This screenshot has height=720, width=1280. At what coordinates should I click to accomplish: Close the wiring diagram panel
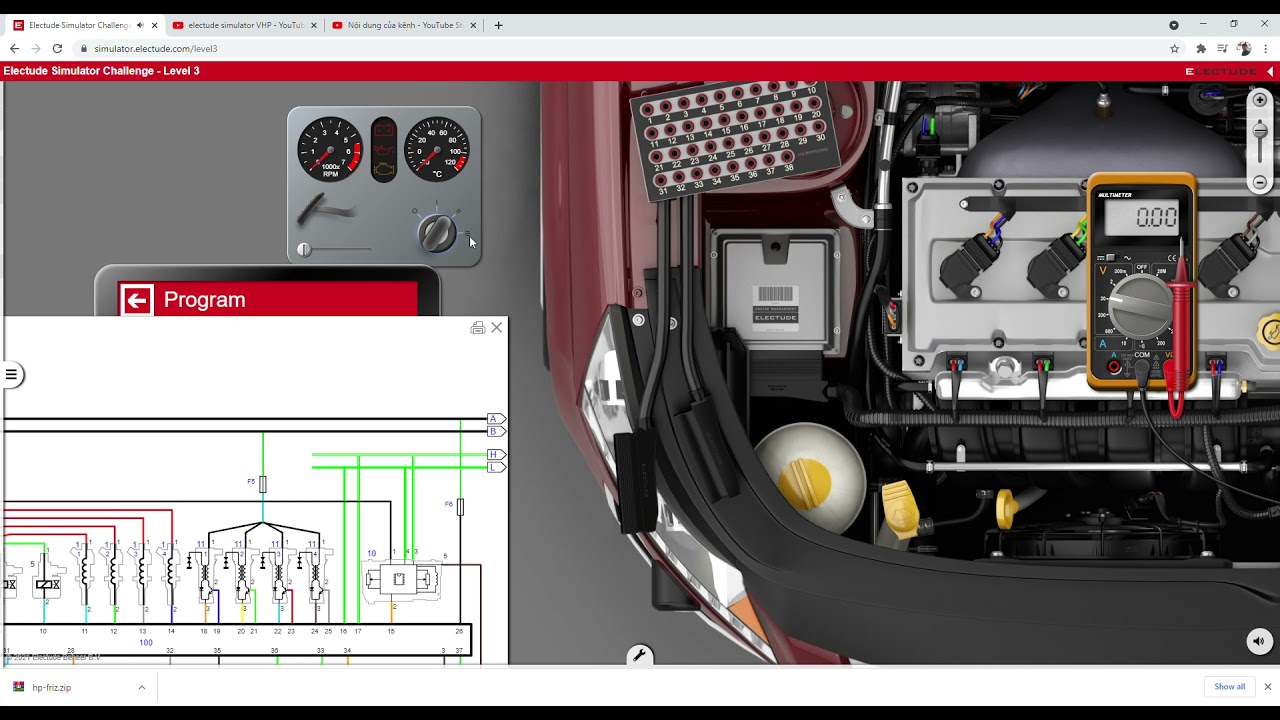pyautogui.click(x=497, y=328)
